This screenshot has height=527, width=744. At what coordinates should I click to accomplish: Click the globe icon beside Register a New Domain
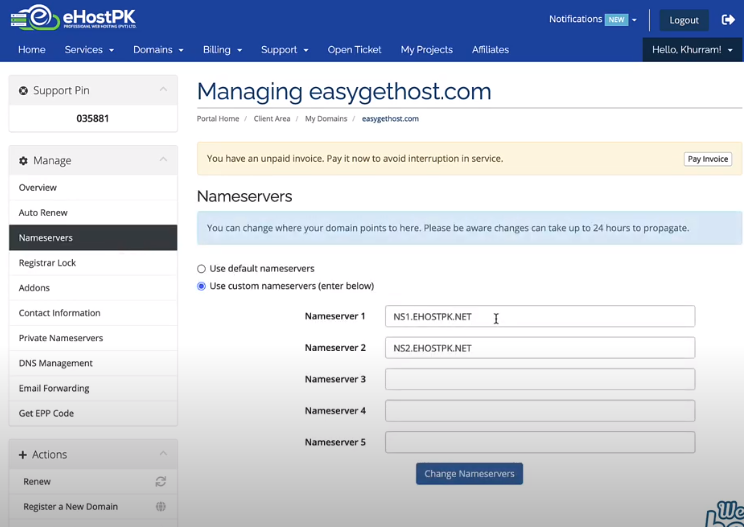(x=161, y=506)
